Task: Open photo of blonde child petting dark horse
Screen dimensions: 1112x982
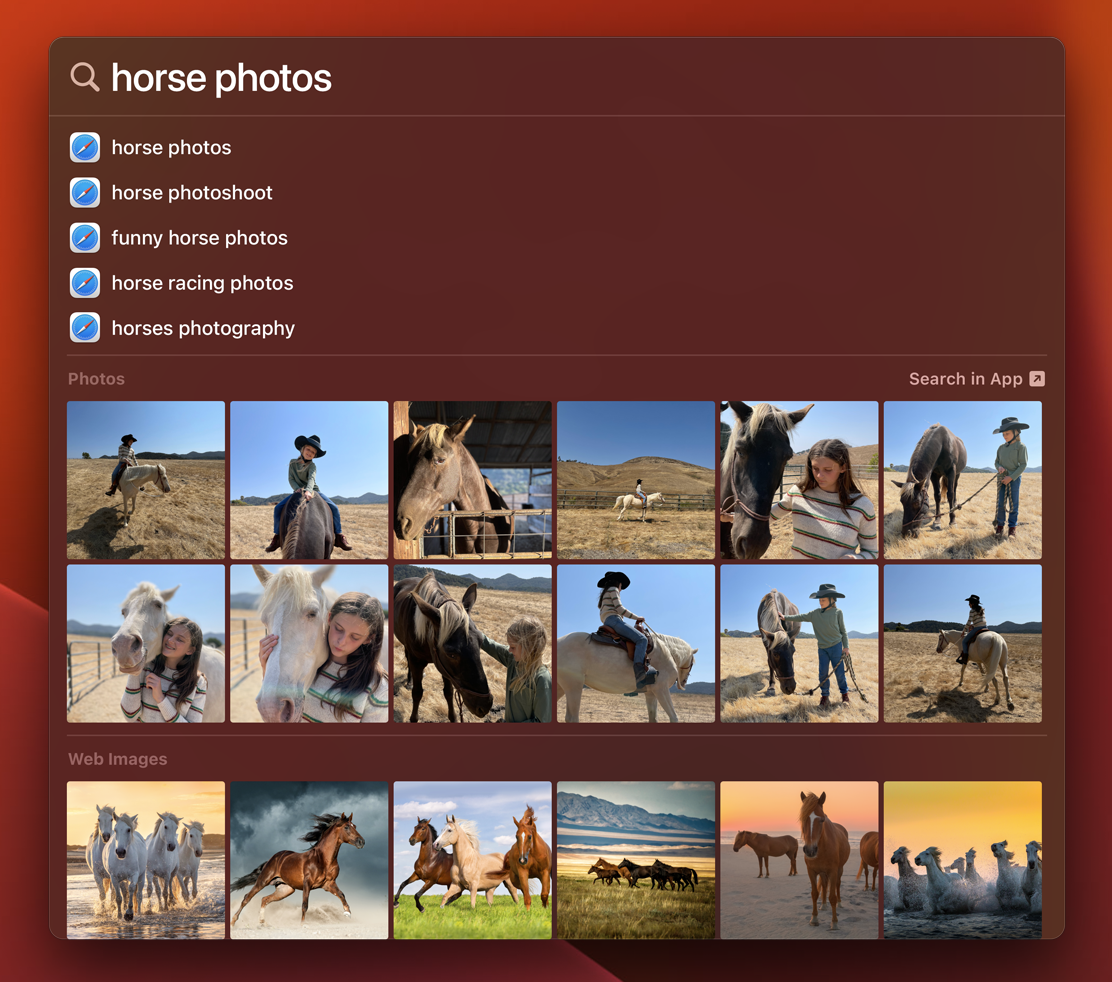Action: 473,644
